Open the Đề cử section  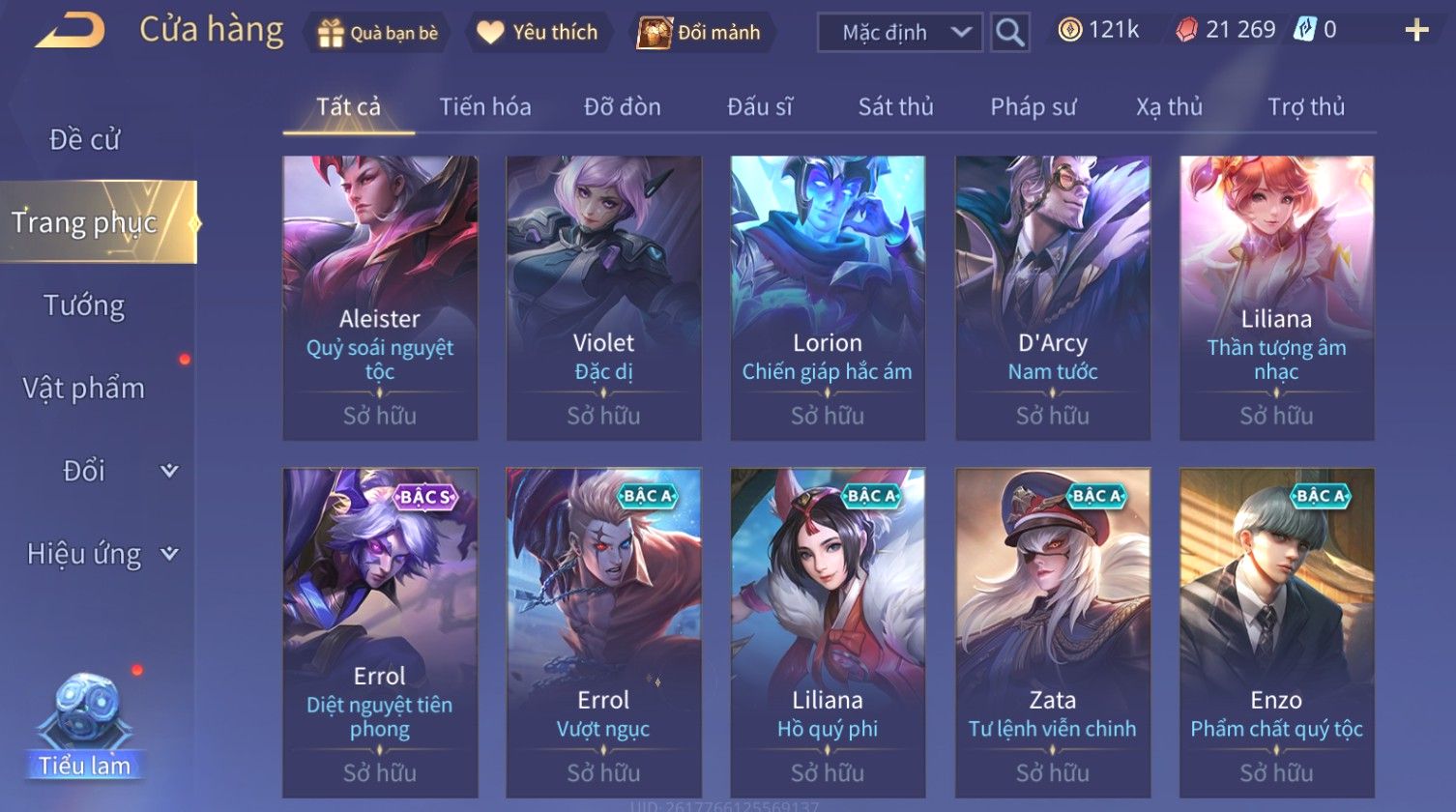(x=84, y=139)
